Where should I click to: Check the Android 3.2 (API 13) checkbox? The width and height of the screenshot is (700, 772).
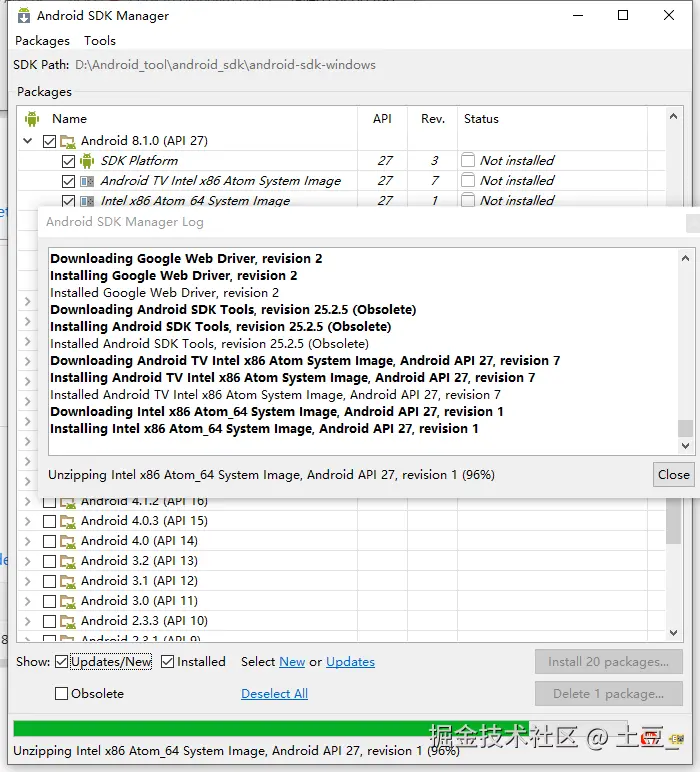point(49,561)
